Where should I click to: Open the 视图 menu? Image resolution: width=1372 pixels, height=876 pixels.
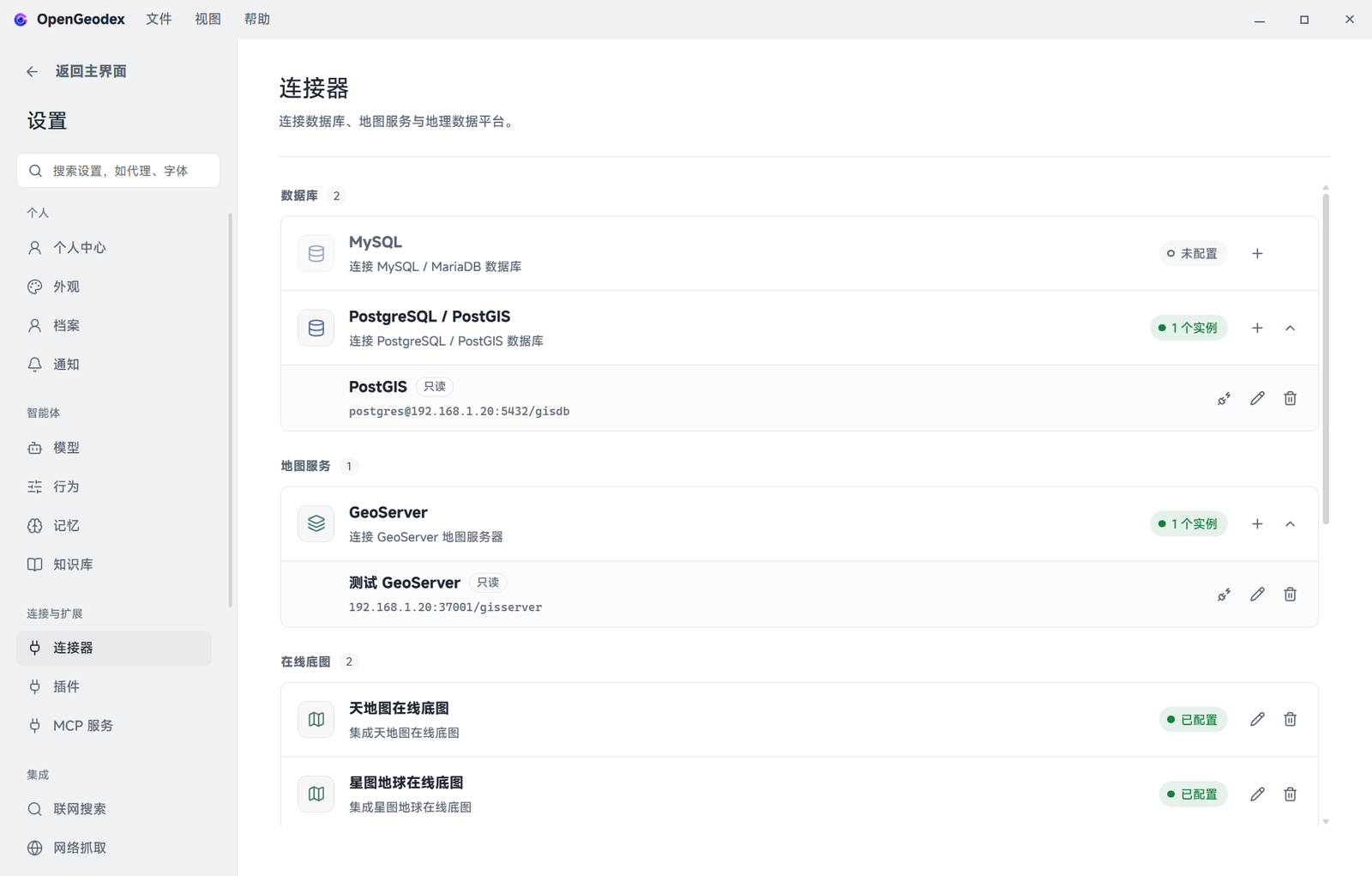[208, 19]
